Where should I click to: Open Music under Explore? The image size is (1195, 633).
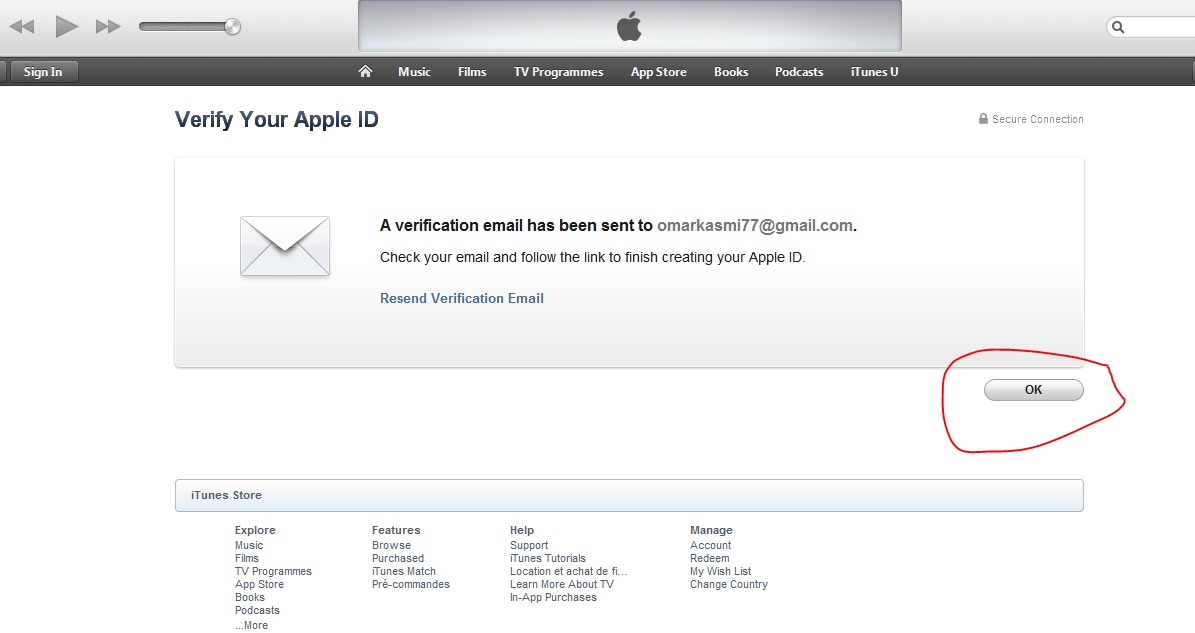pyautogui.click(x=249, y=545)
